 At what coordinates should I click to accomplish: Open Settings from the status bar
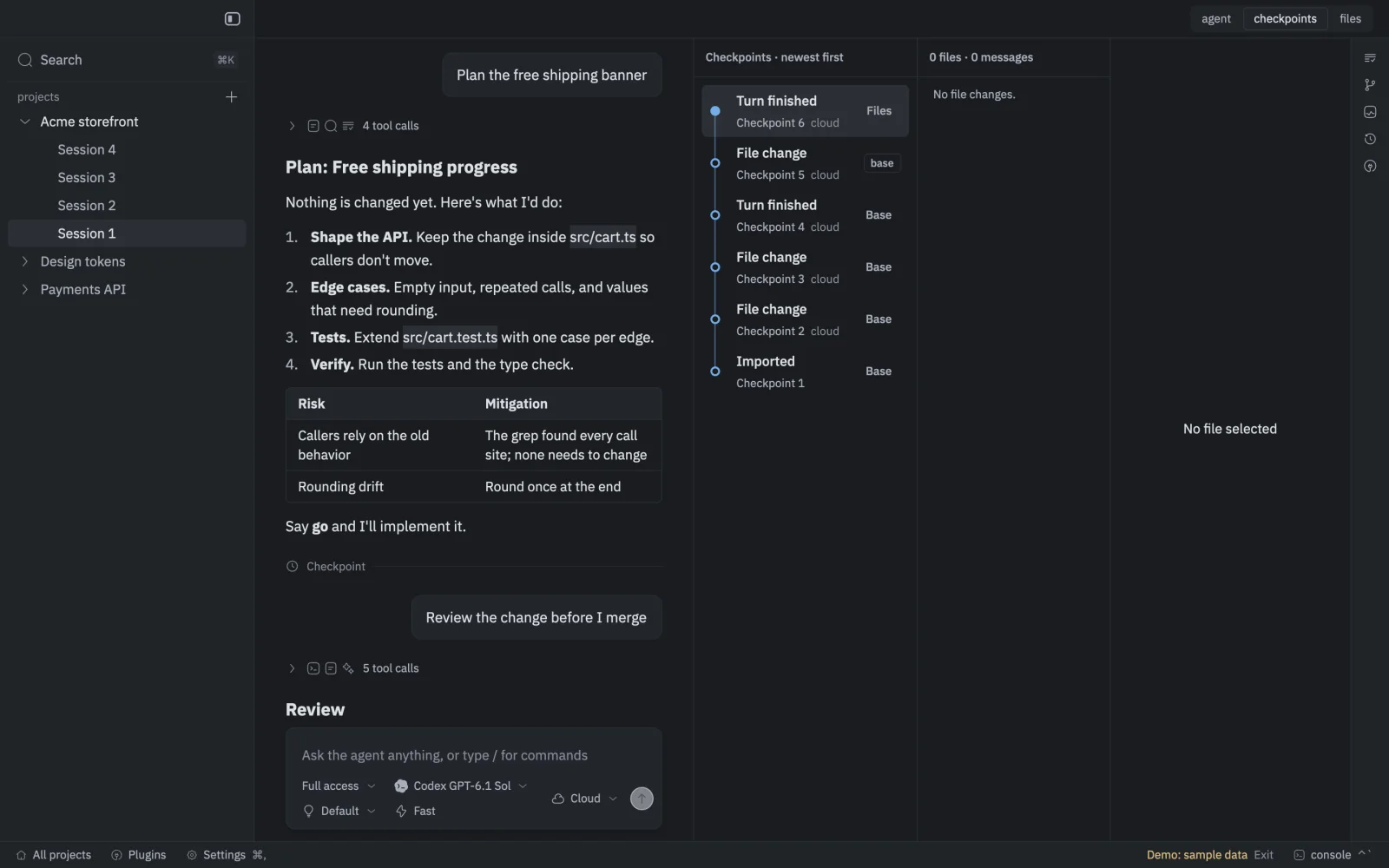[226, 855]
